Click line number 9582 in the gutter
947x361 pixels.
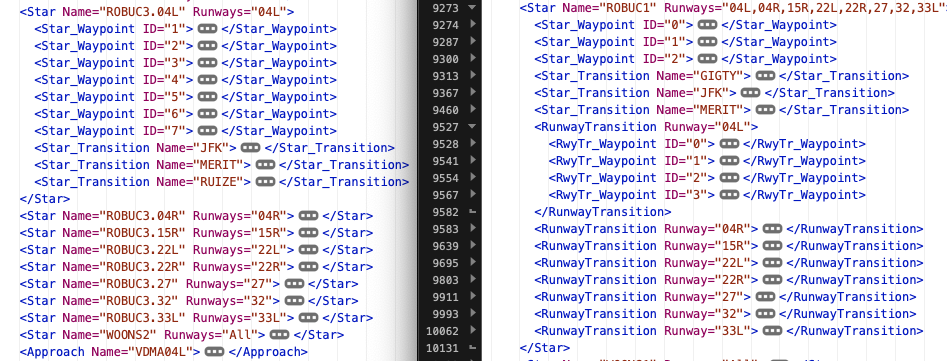coord(446,212)
